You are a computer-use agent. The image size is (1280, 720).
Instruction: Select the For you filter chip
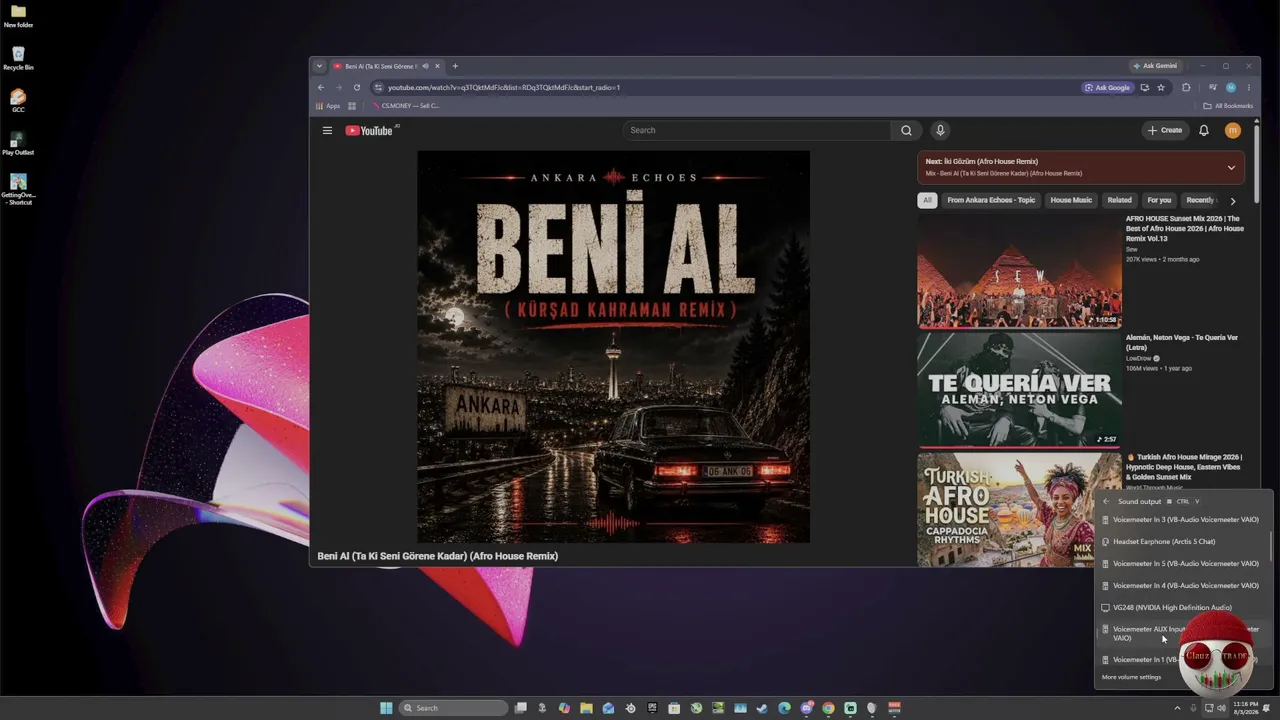(1159, 200)
